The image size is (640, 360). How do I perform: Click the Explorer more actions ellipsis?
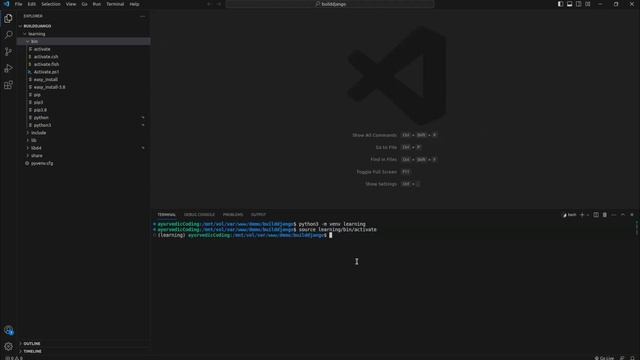pos(142,16)
